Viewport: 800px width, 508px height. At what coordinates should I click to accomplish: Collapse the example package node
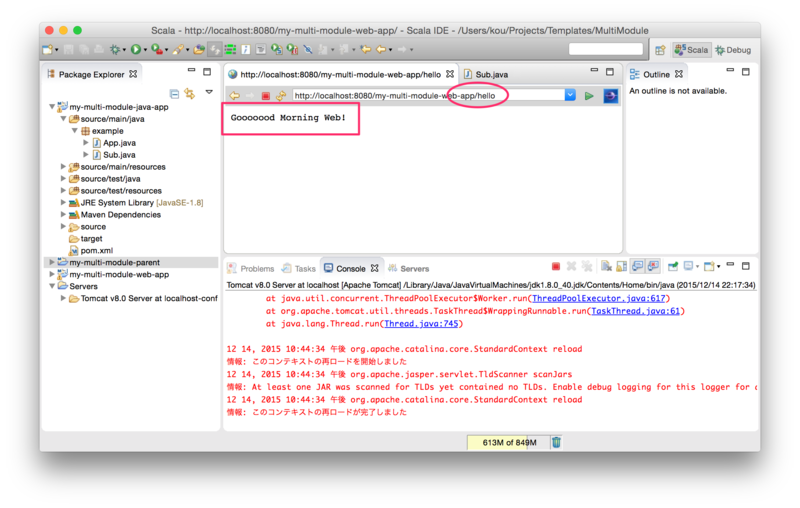point(74,131)
